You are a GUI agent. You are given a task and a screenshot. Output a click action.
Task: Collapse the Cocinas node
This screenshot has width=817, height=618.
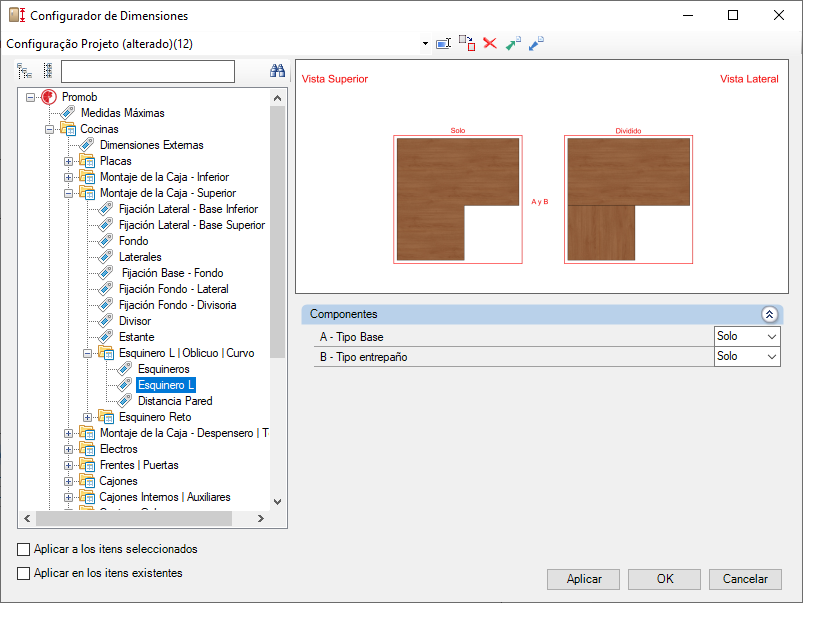[x=49, y=129]
